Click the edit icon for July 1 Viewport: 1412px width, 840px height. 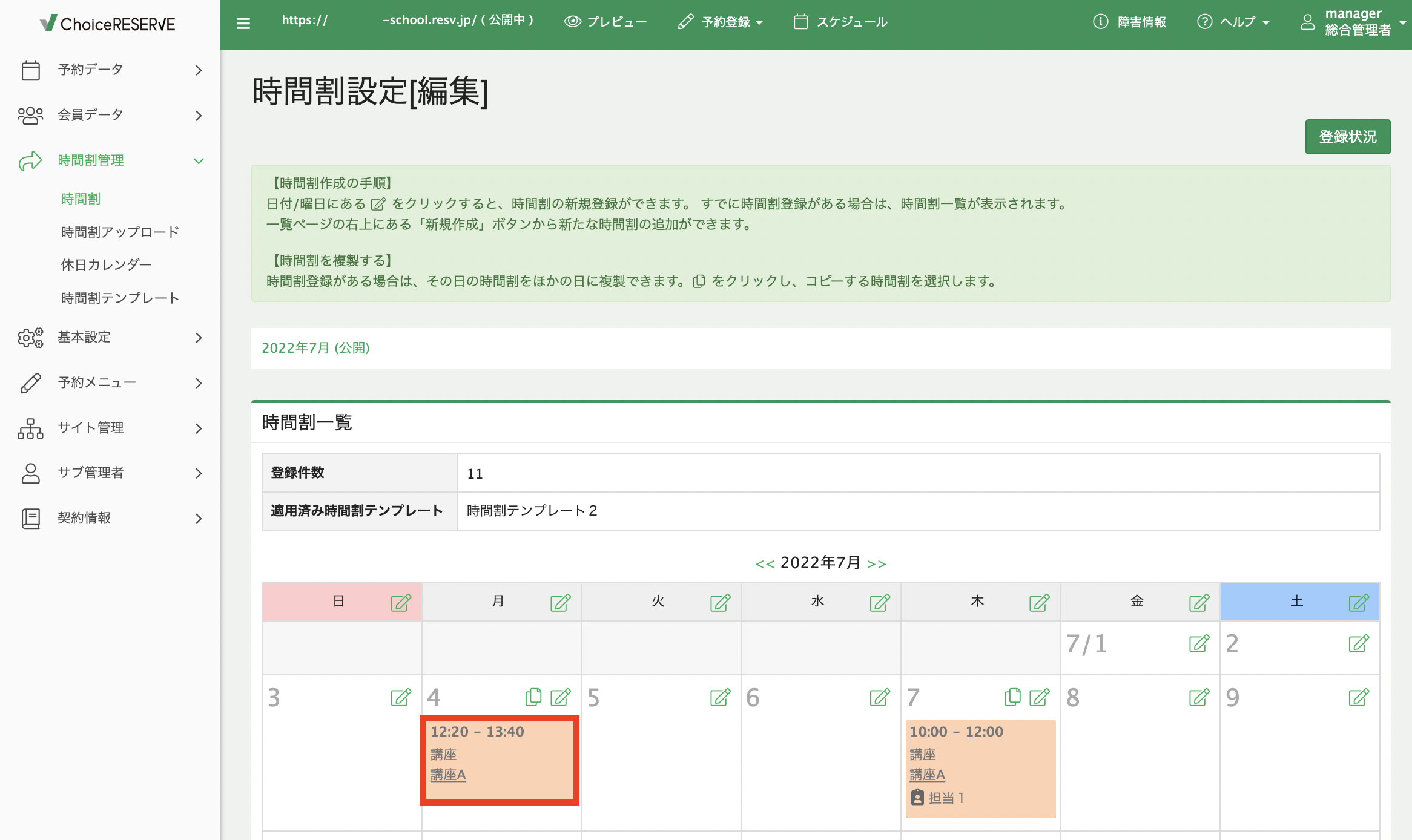(1198, 644)
